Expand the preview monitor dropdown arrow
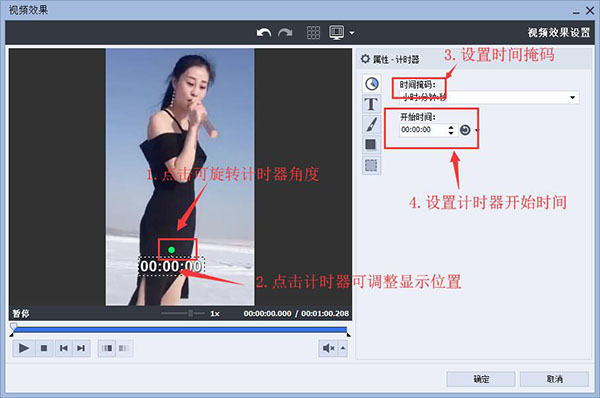The height and width of the screenshot is (398, 600). coord(352,33)
